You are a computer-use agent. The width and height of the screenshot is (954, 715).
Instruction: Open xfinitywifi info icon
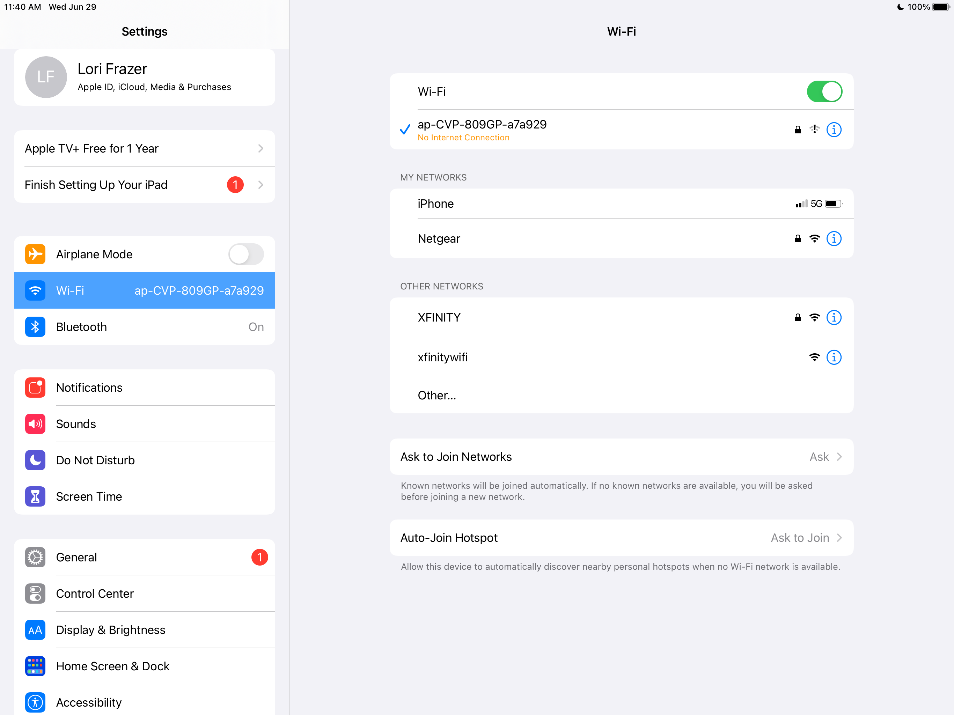[834, 357]
